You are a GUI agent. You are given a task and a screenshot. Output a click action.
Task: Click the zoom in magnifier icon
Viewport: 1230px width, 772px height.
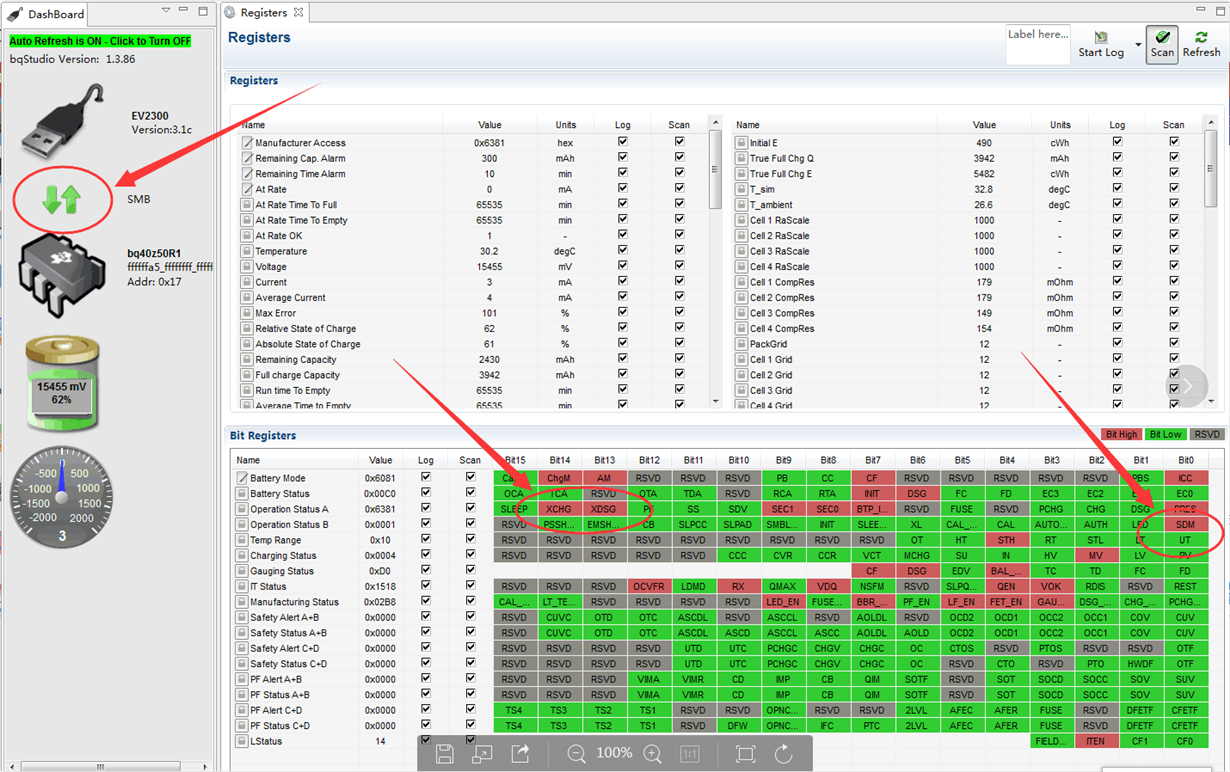[x=652, y=754]
